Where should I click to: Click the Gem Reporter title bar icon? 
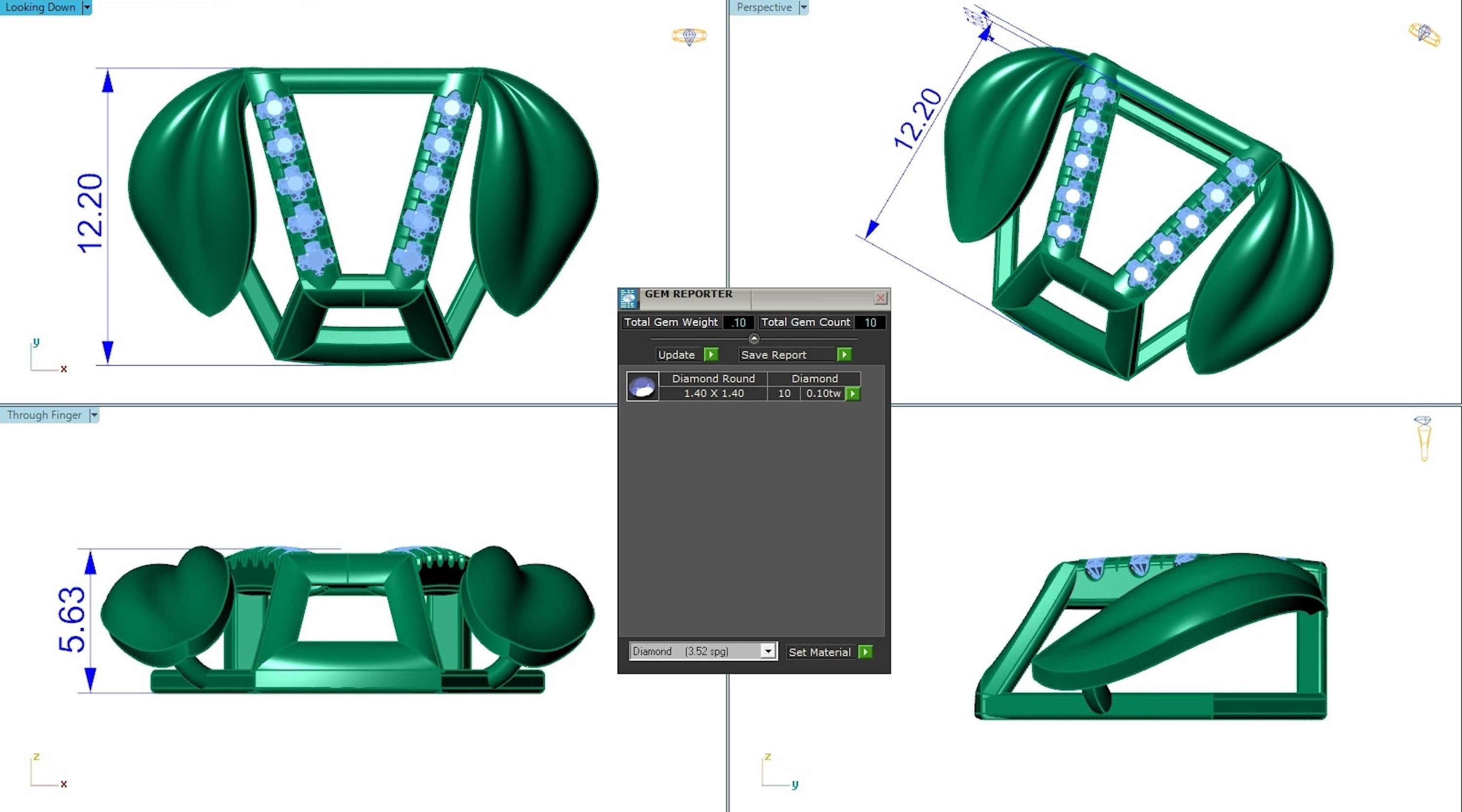(628, 298)
